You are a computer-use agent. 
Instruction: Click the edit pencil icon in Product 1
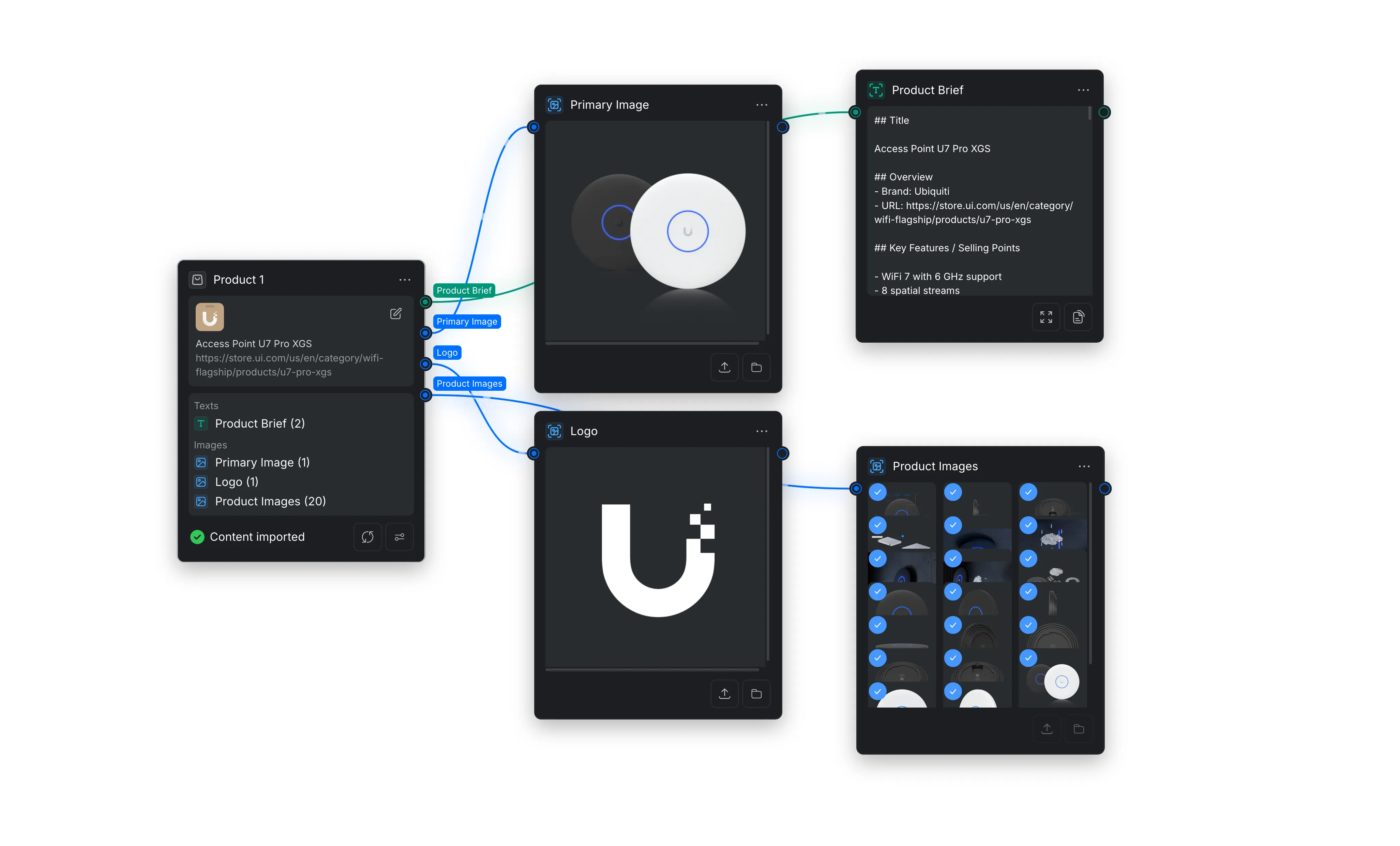[395, 314]
